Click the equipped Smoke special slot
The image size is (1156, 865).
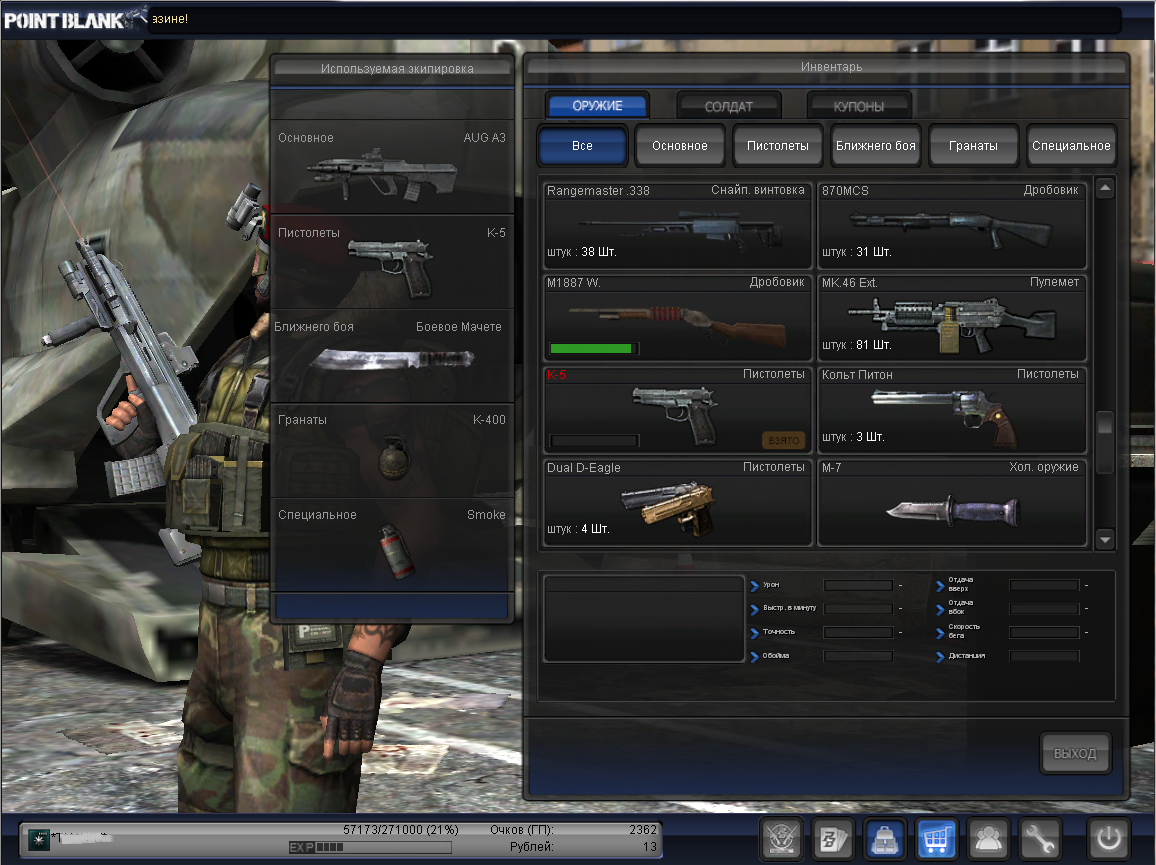coord(392,545)
